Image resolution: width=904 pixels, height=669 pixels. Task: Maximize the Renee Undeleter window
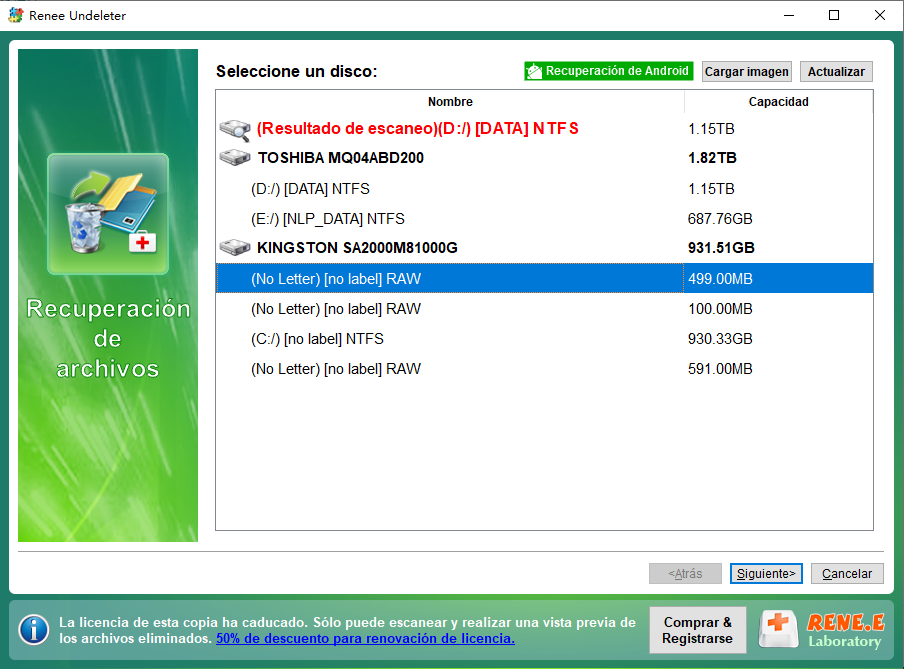[834, 15]
